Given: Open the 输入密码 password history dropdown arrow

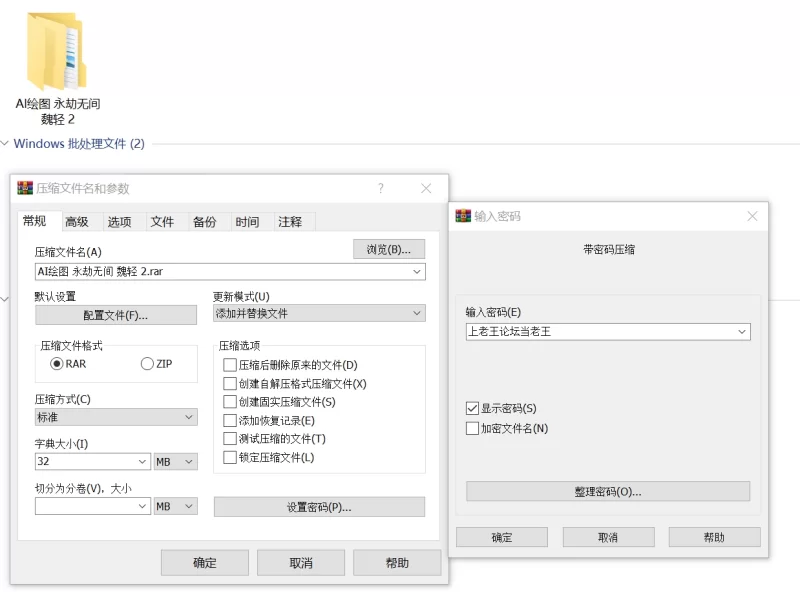Looking at the screenshot, I should 742,332.
